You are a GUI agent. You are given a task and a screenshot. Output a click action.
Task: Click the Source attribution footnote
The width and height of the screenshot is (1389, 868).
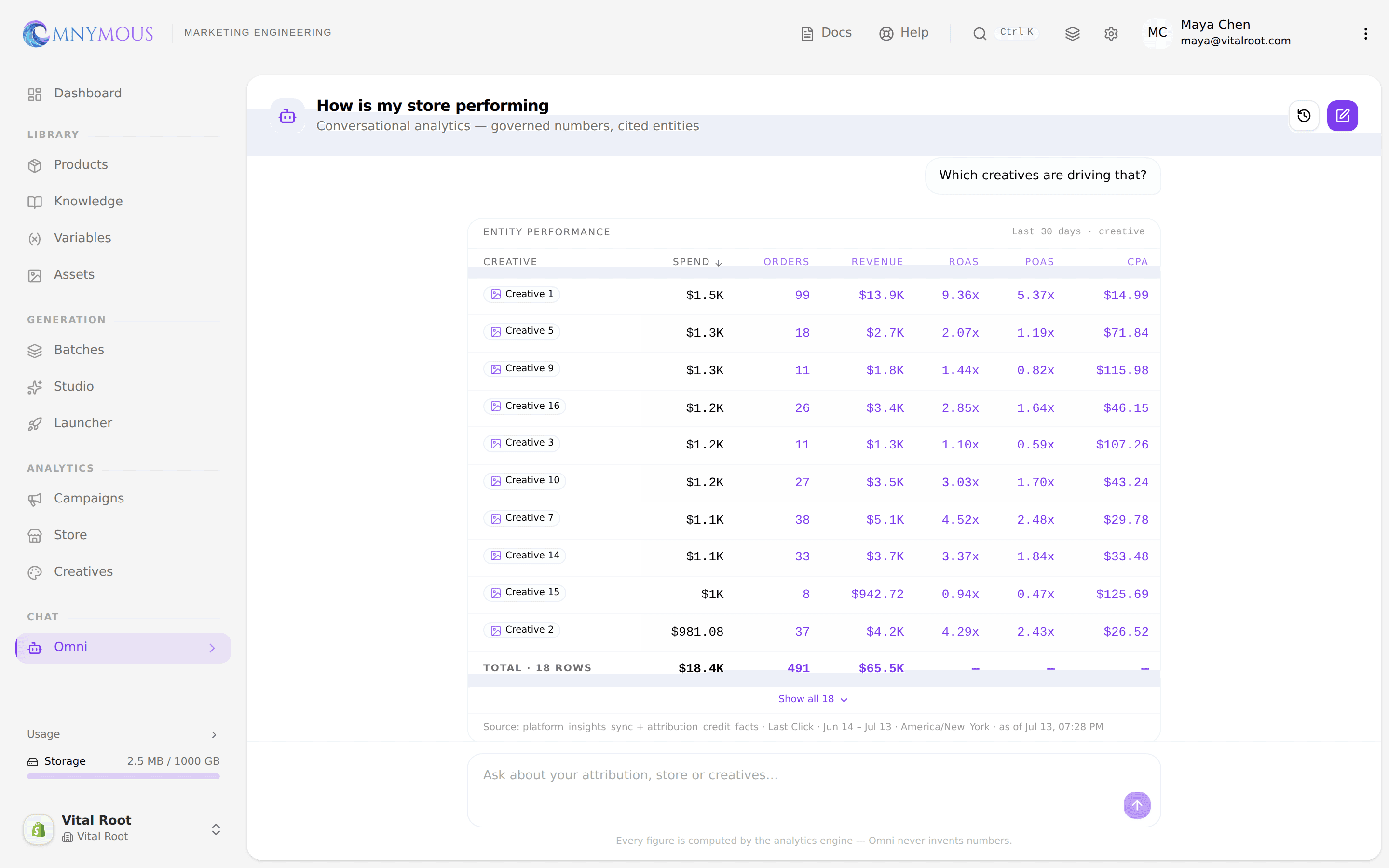tap(793, 727)
